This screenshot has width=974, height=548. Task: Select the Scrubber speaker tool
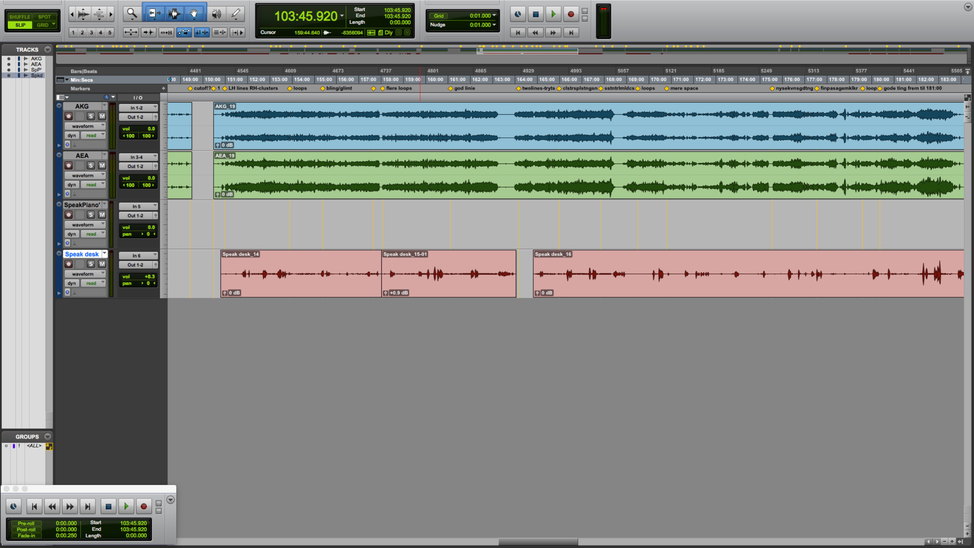tap(216, 14)
